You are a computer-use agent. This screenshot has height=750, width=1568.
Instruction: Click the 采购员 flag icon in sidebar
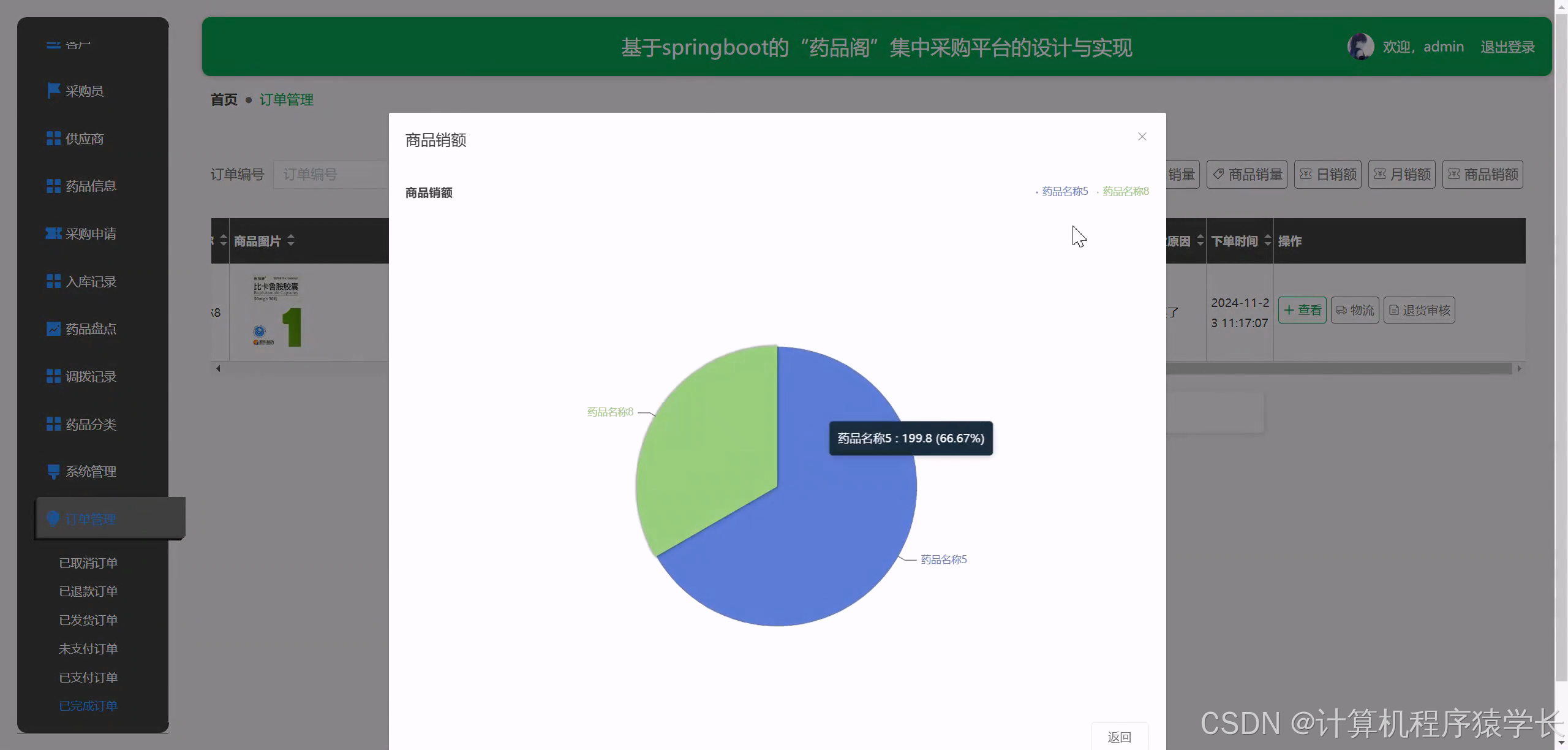click(x=53, y=91)
